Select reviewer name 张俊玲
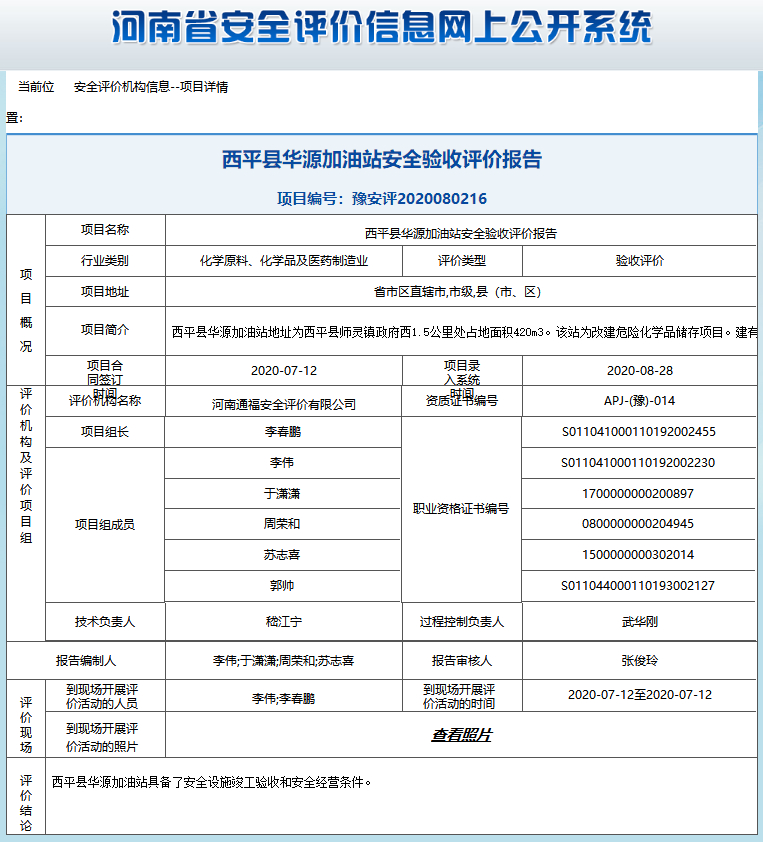Image resolution: width=763 pixels, height=842 pixels. point(640,660)
